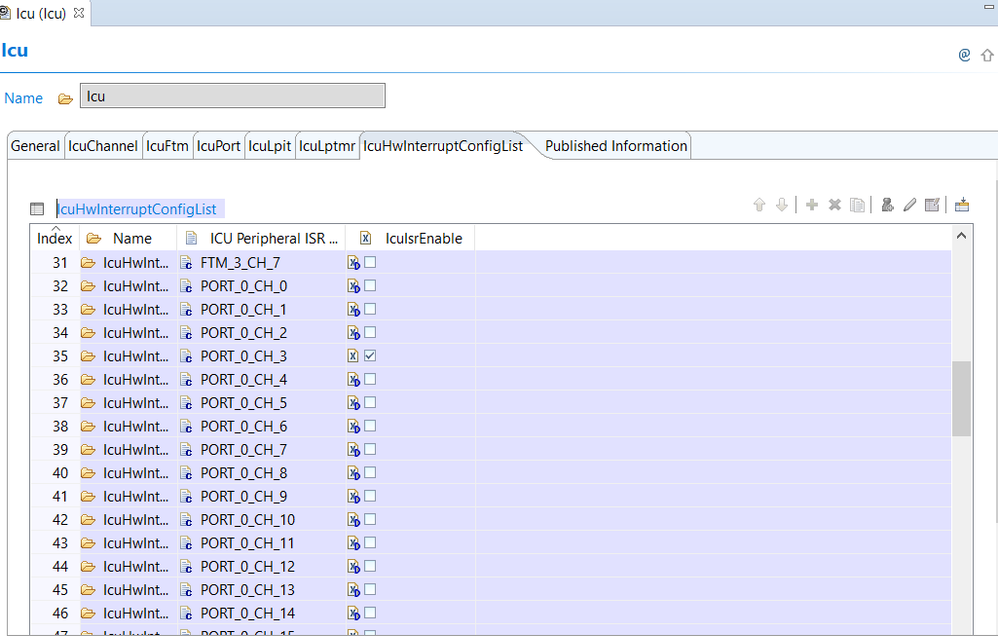Click the derived-value icon in PORT_0_CH_0 row

click(x=353, y=286)
